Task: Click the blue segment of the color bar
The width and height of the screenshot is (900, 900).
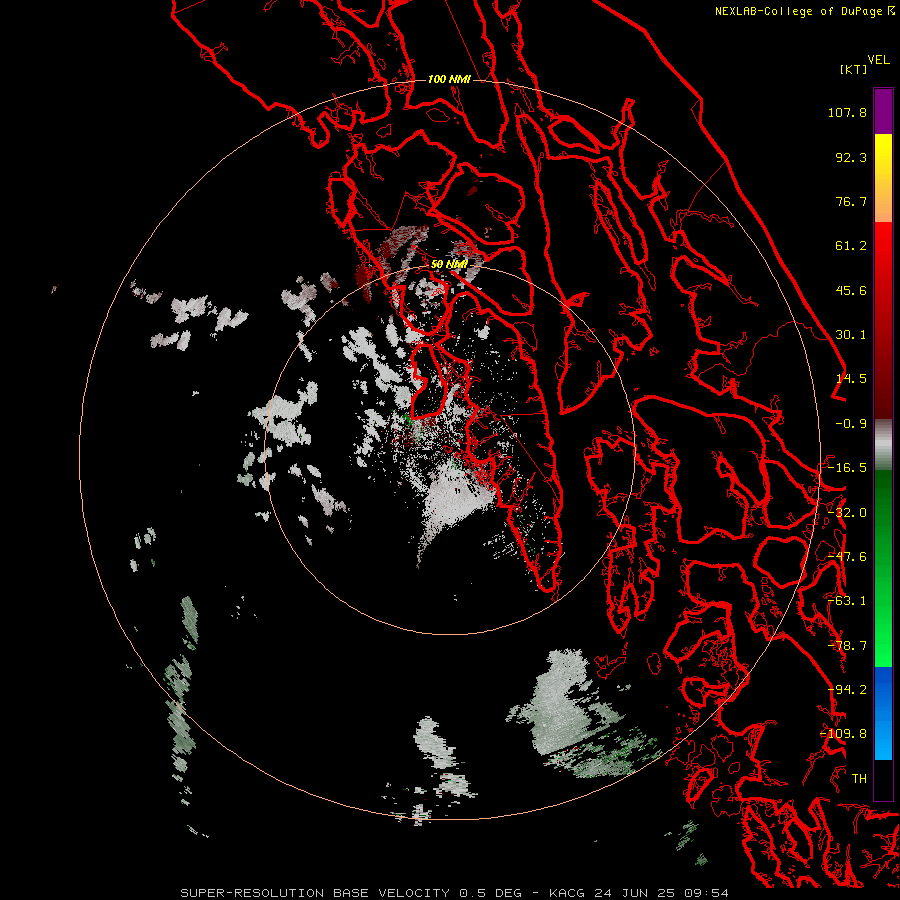Action: click(x=883, y=713)
